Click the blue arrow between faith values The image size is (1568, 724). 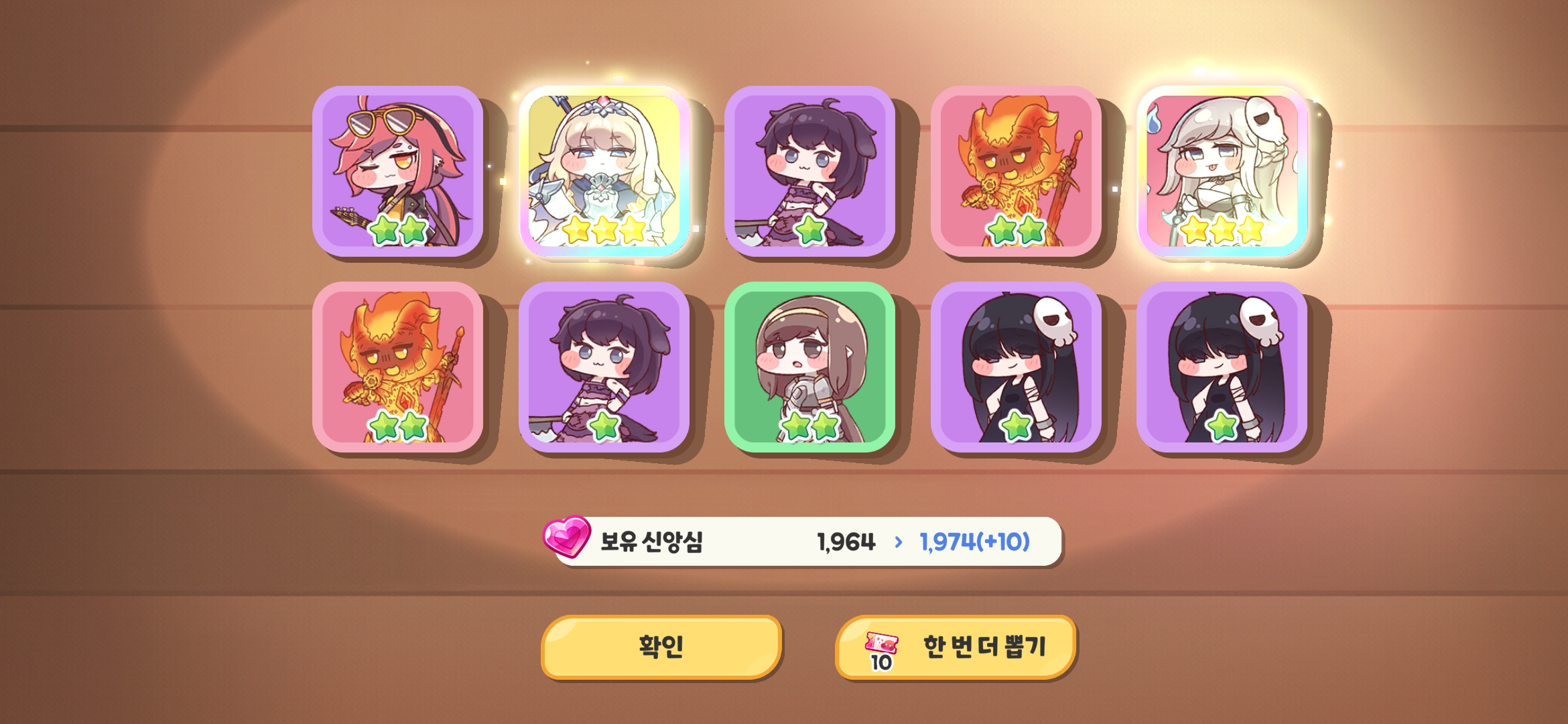point(899,542)
